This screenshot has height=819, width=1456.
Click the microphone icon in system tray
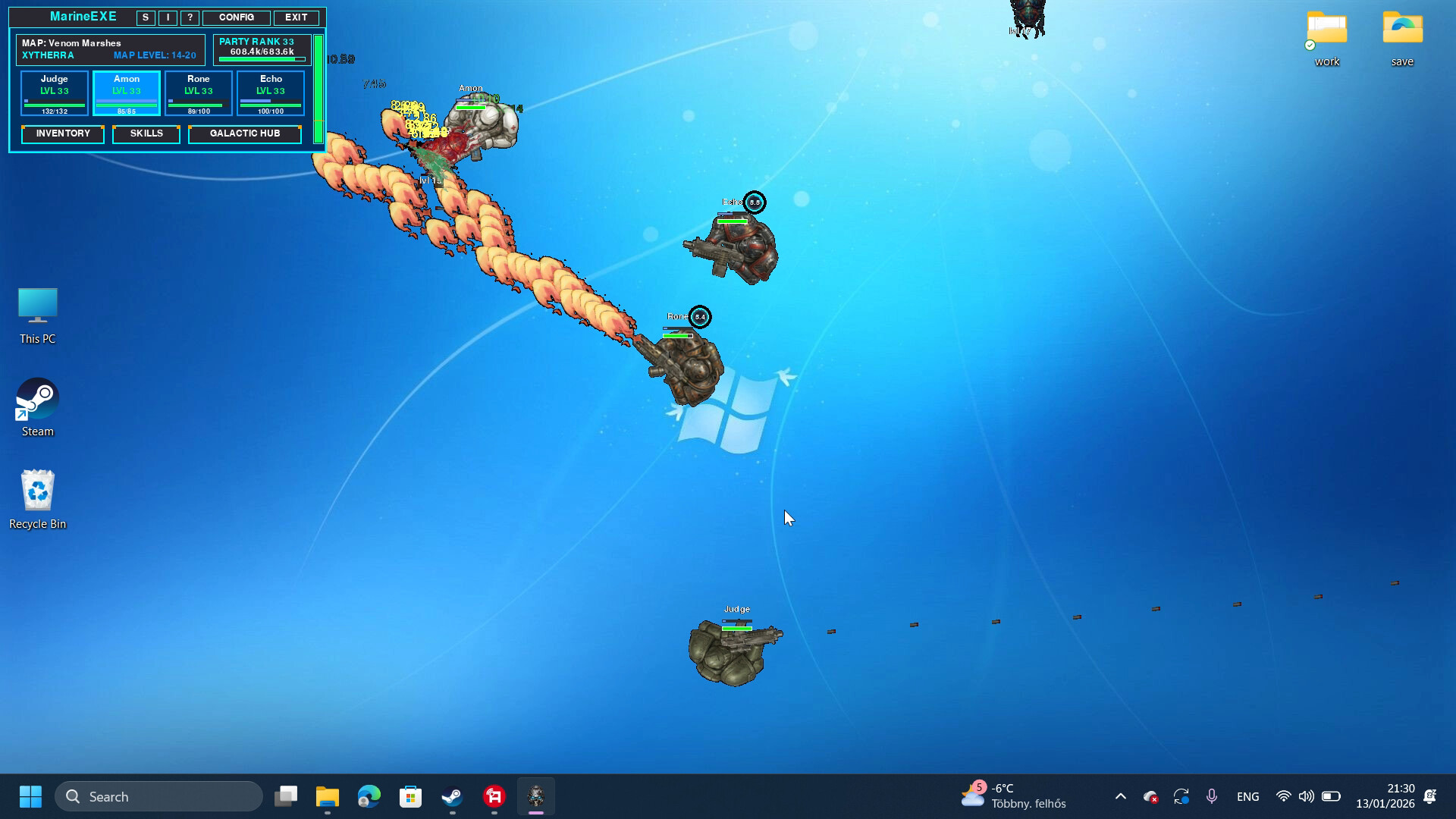coord(1211,796)
